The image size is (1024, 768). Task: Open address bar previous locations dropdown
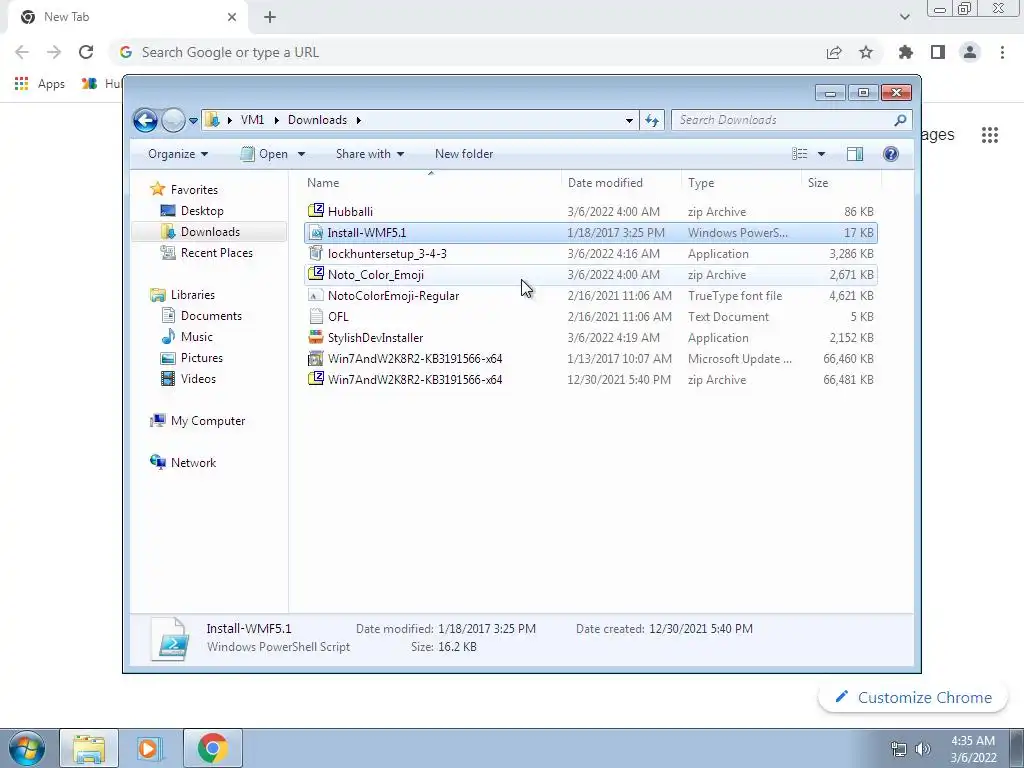629,120
